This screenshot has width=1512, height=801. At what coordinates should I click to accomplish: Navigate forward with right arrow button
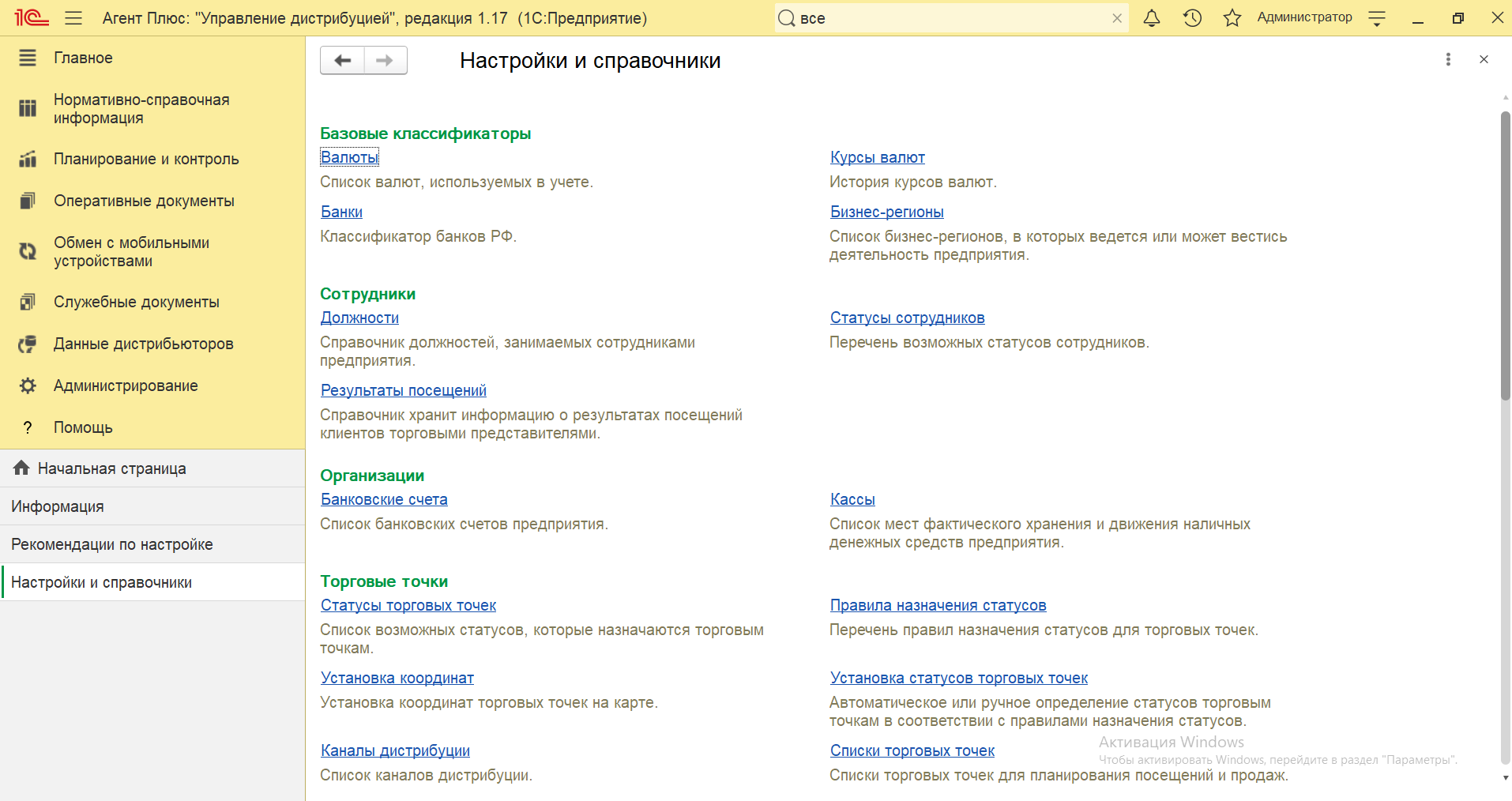pyautogui.click(x=385, y=60)
